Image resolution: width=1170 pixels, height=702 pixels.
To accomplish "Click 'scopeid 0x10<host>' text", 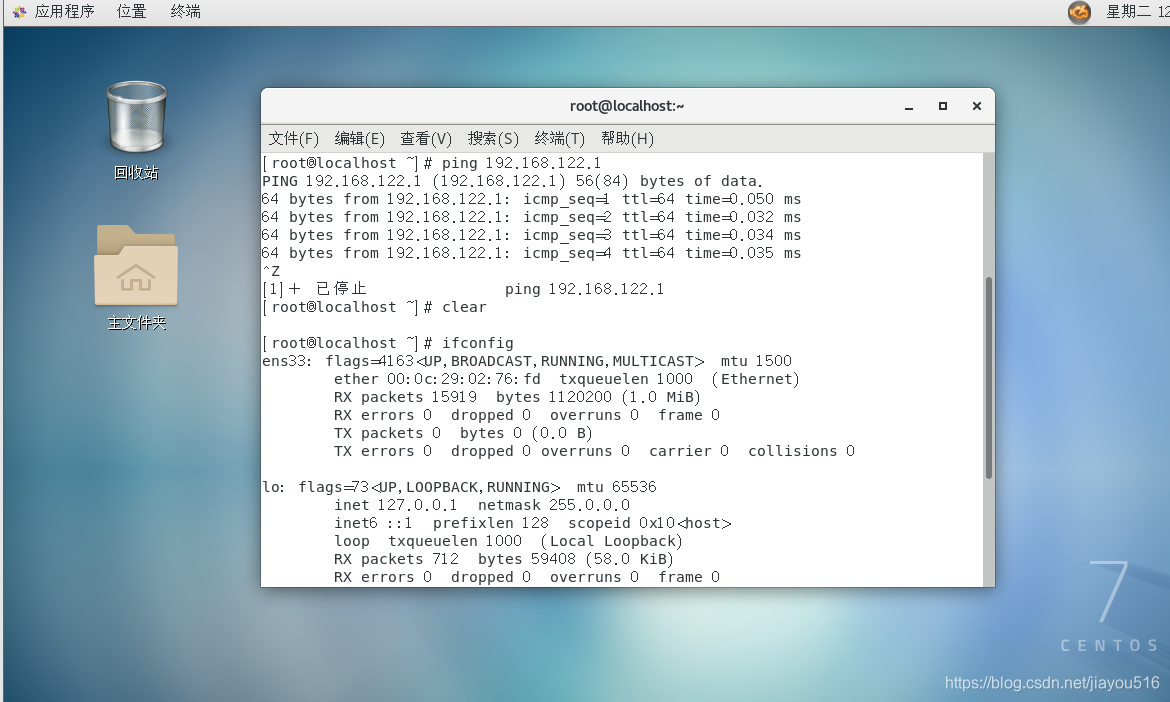I will (x=650, y=523).
